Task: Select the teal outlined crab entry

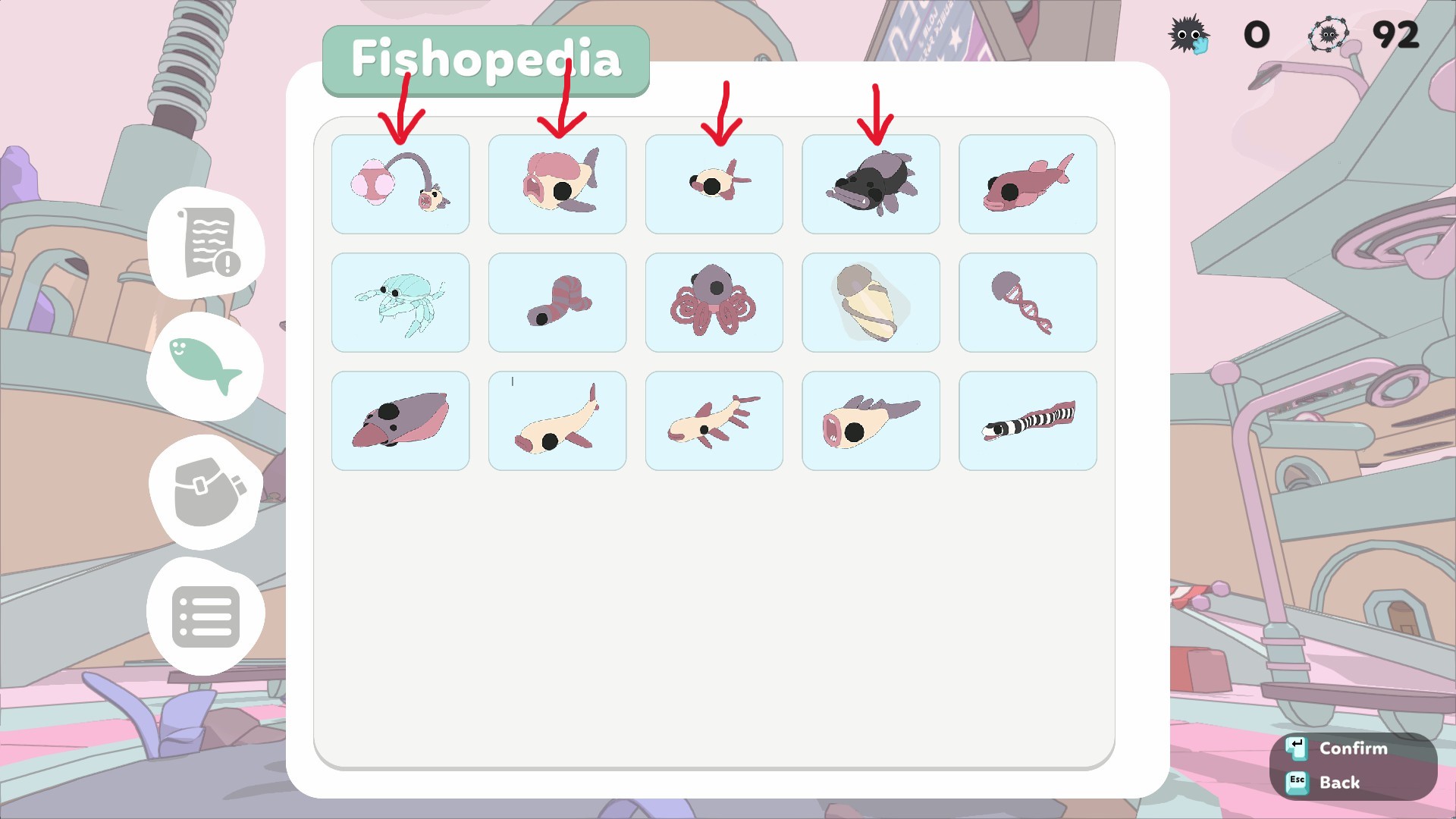Action: tap(400, 303)
